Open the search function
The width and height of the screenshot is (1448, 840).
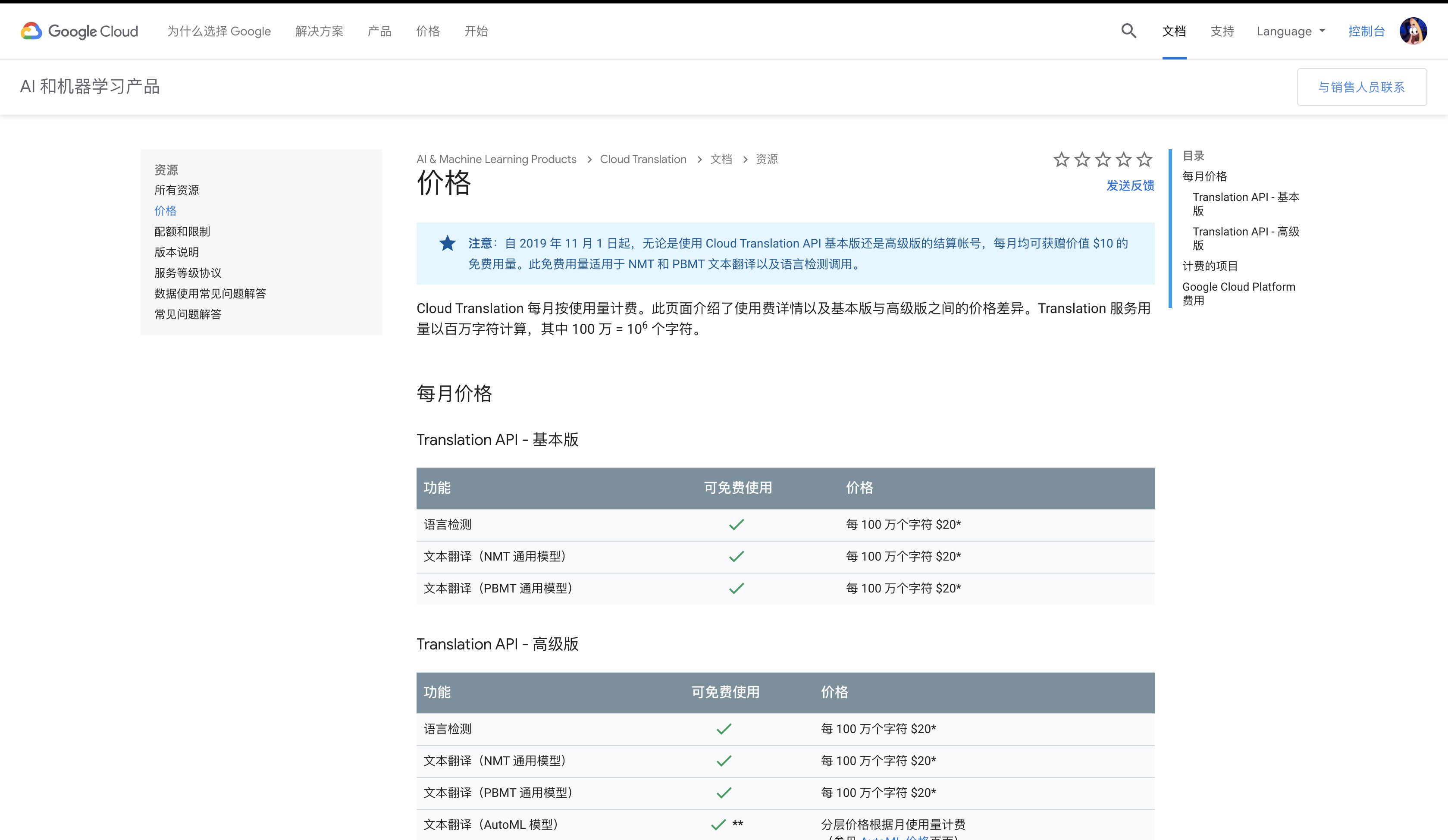point(1128,31)
